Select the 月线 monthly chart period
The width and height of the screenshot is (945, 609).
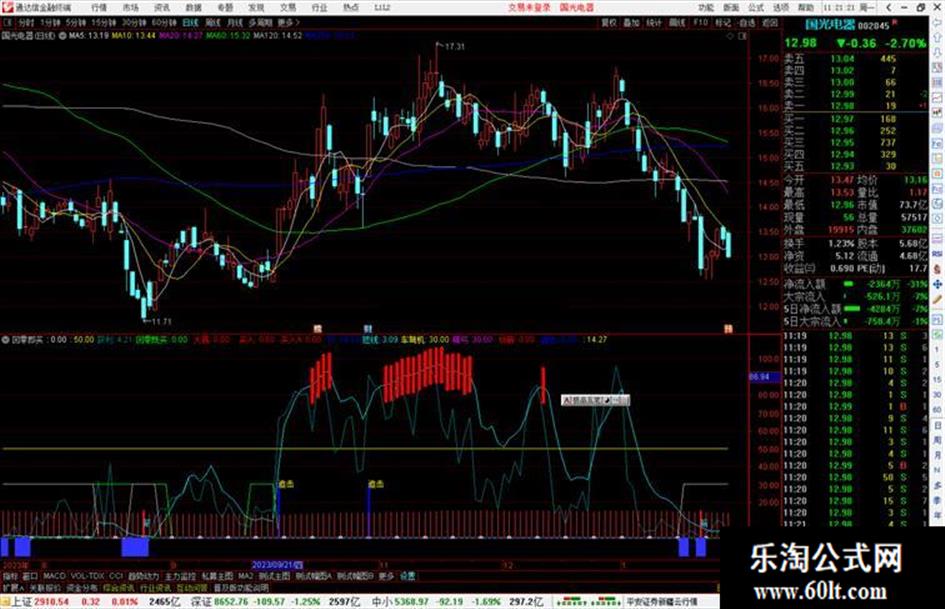tap(234, 22)
